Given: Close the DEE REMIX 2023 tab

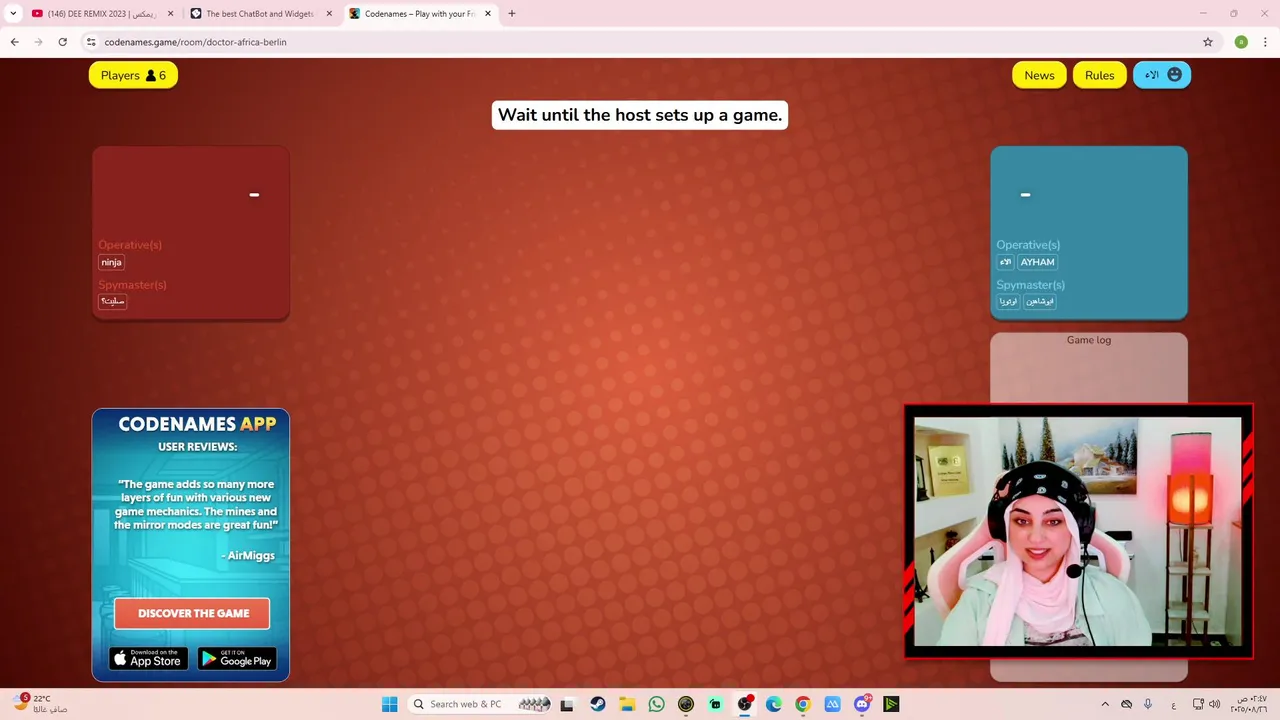Looking at the screenshot, I should (x=170, y=14).
